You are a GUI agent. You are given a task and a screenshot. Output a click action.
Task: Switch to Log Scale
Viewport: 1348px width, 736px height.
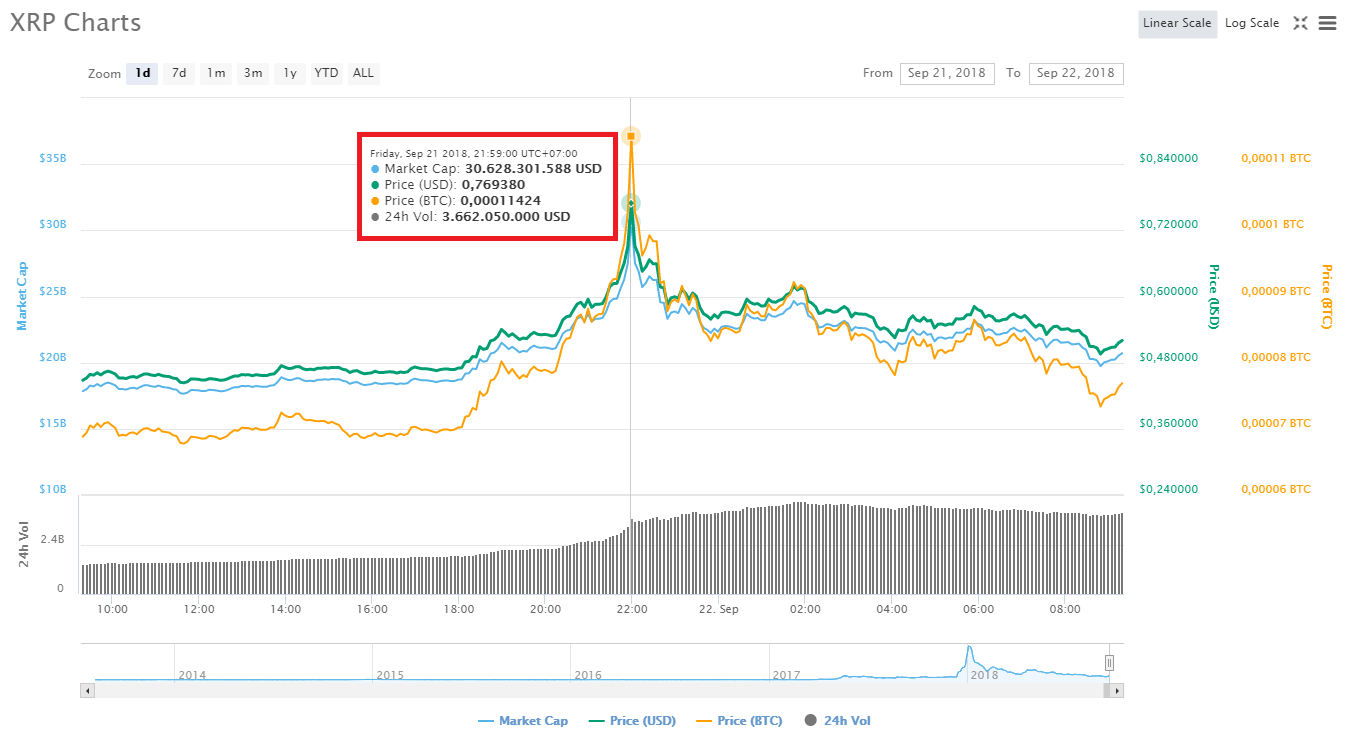click(x=1252, y=23)
